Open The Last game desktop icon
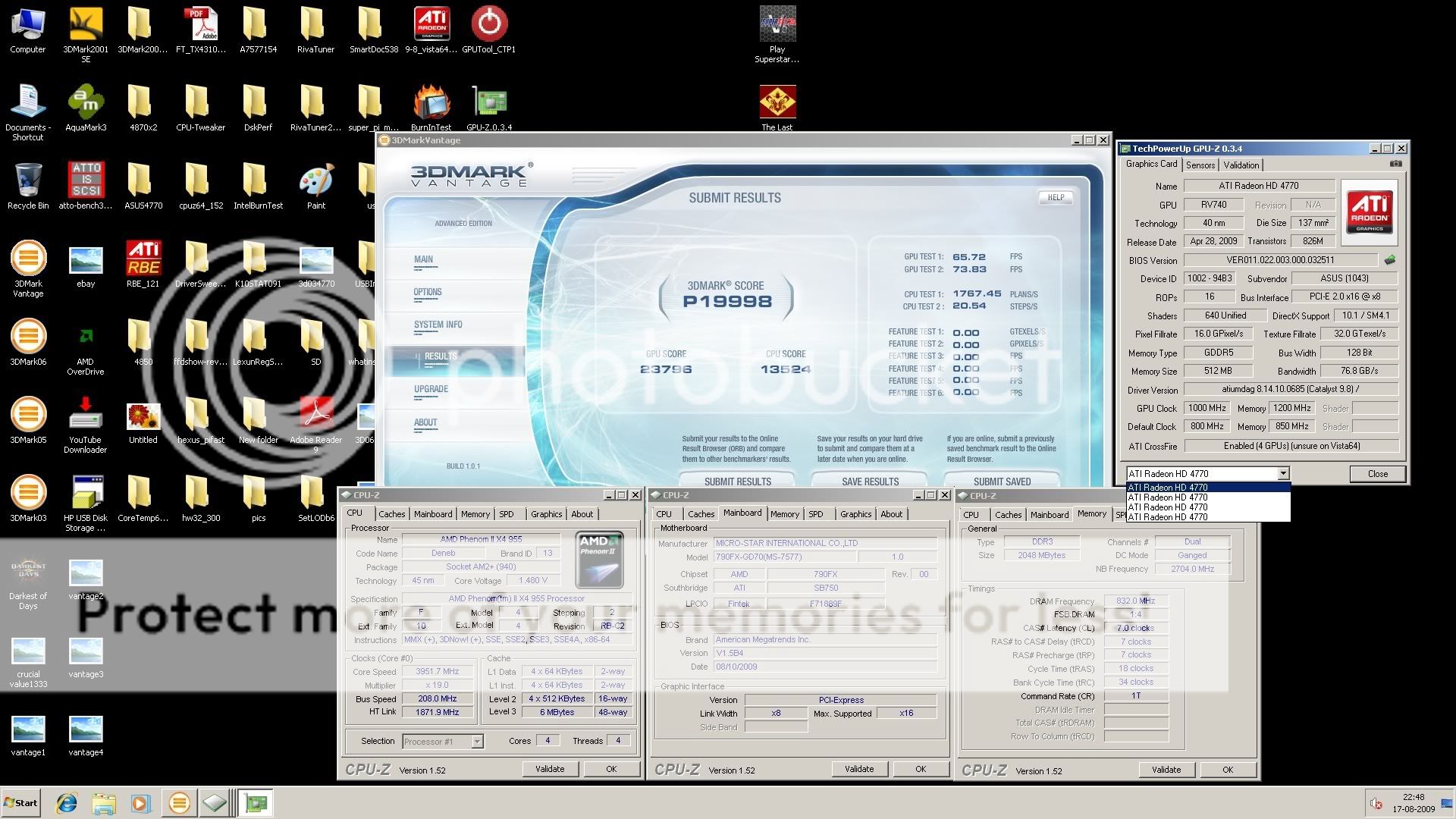 point(777,108)
